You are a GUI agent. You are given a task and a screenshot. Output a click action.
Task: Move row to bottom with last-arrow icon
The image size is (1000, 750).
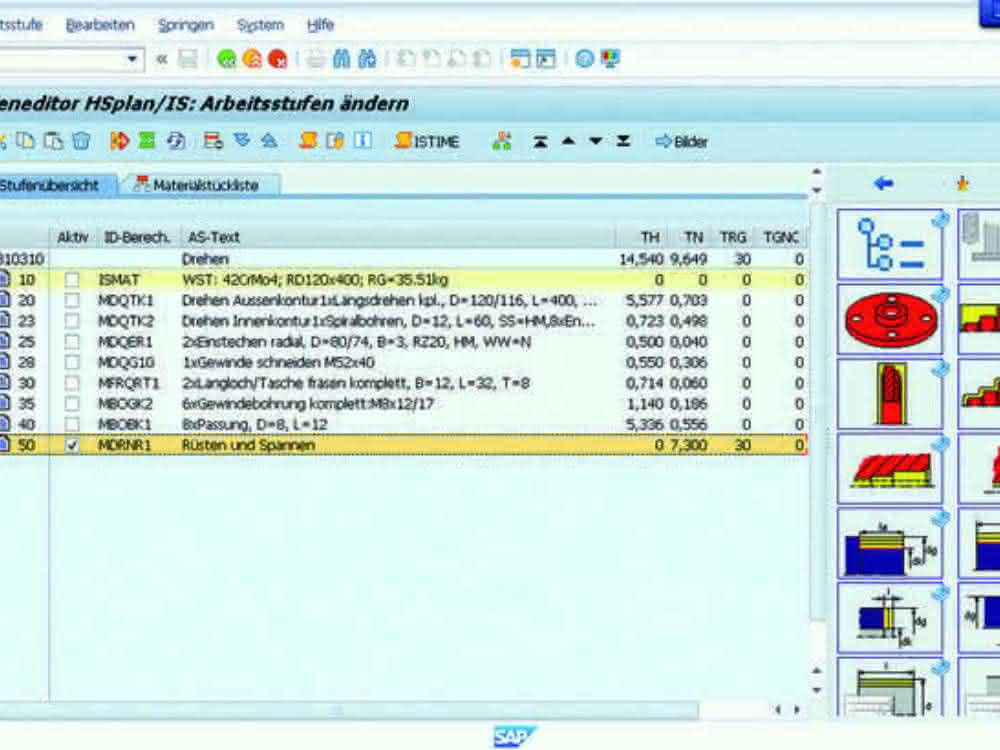[623, 141]
